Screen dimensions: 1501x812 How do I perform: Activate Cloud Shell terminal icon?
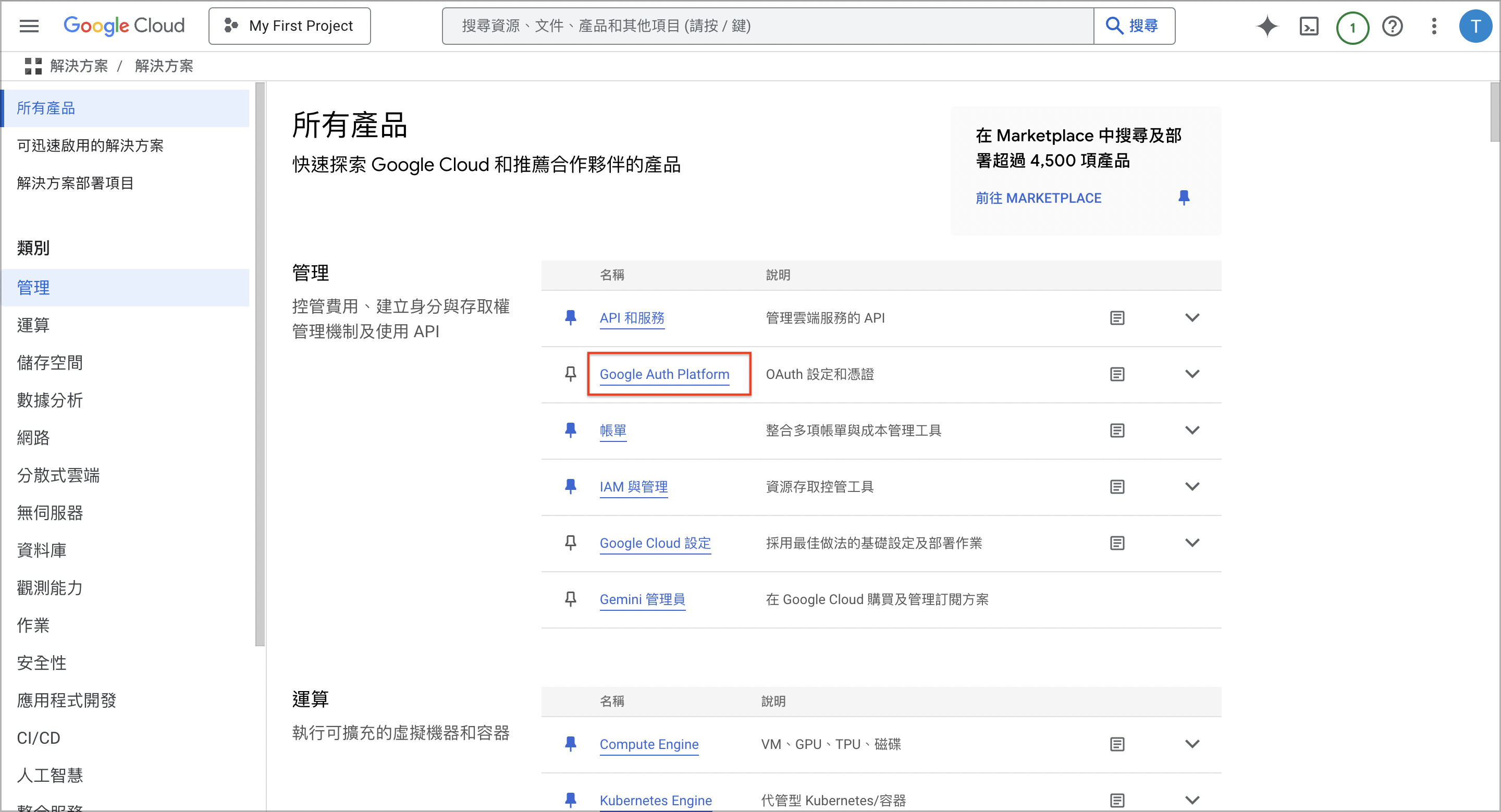pos(1309,26)
